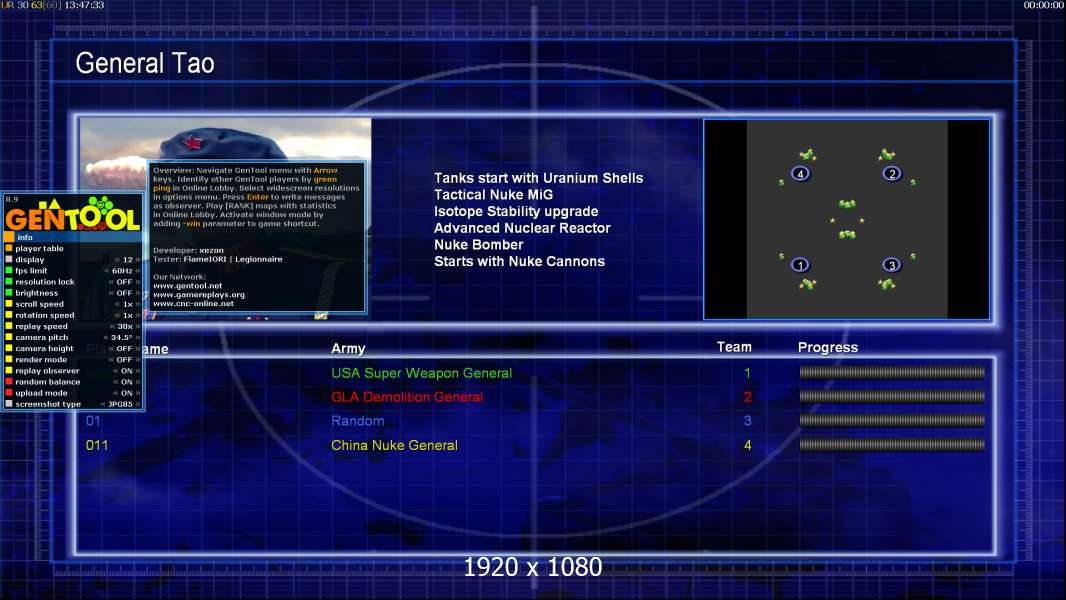This screenshot has height=600, width=1066.
Task: Click the gray square beside screenshot type
Action: (x=9, y=404)
